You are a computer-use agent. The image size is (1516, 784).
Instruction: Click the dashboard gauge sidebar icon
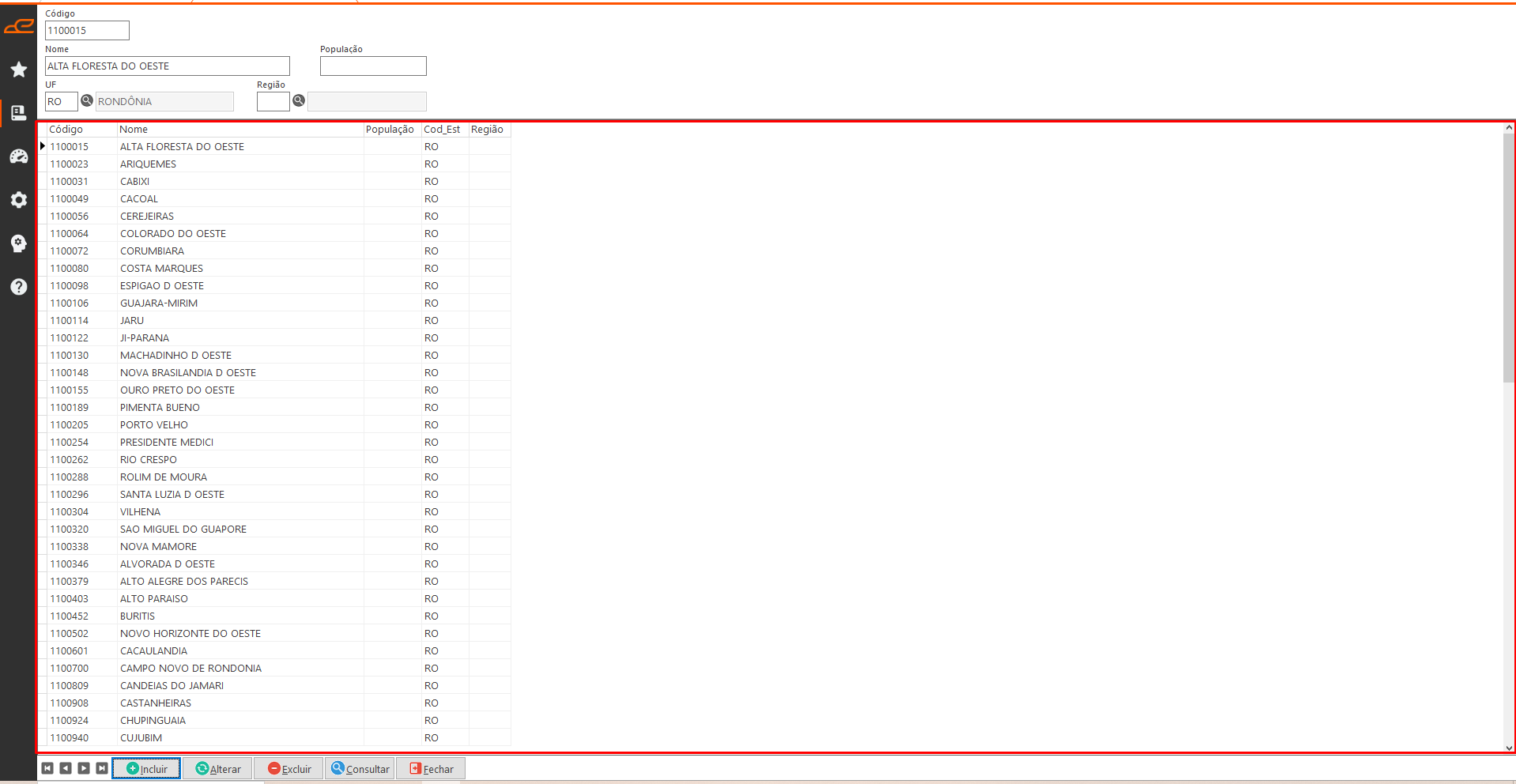[x=19, y=156]
